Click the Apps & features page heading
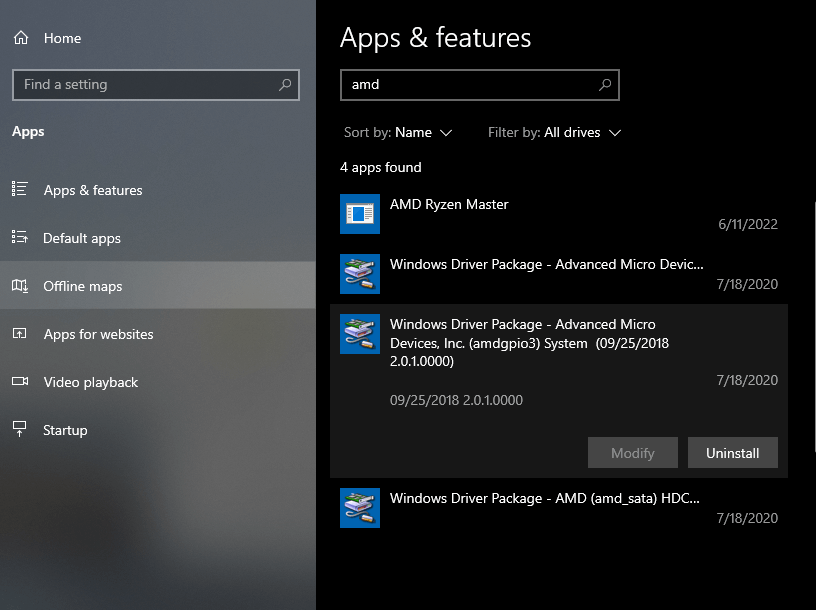The width and height of the screenshot is (816, 610). (436, 37)
